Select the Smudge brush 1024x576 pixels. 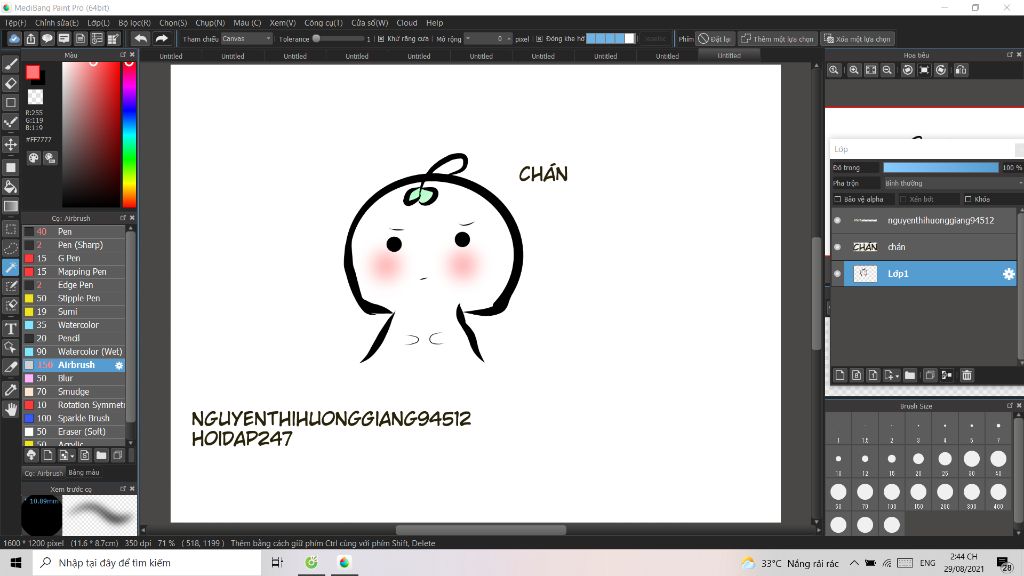coord(74,392)
